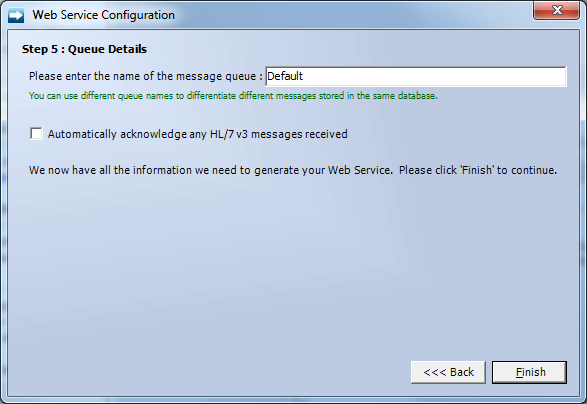Click the 'Web Service Configuration' title text
The width and height of the screenshot is (587, 404).
pos(104,15)
